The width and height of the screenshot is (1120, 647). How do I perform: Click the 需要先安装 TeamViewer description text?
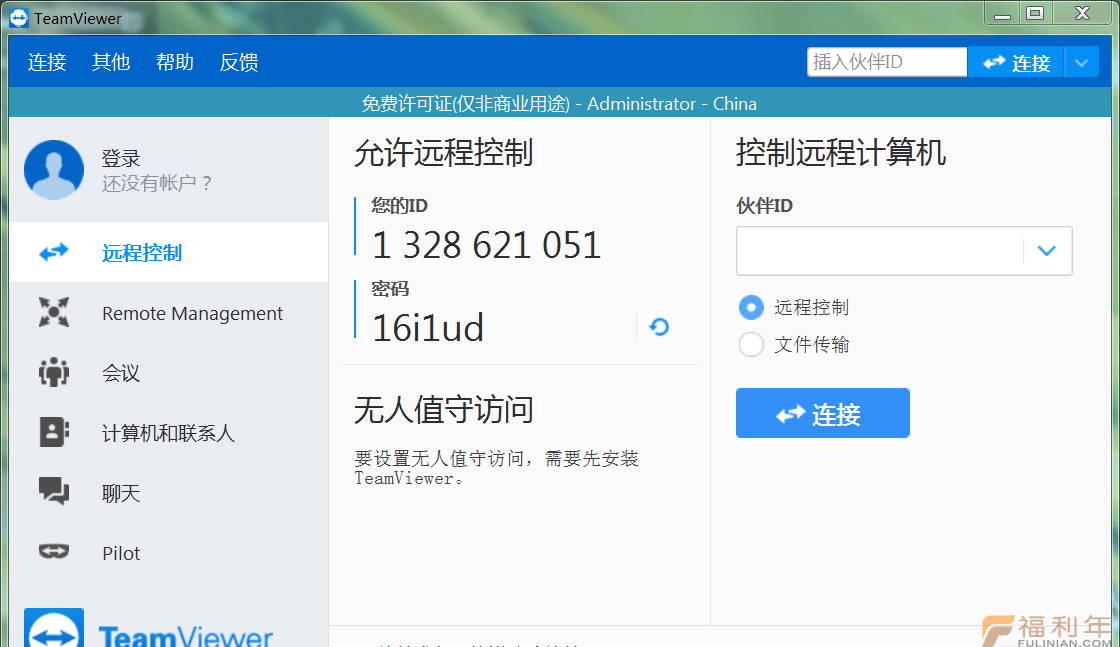click(496, 468)
